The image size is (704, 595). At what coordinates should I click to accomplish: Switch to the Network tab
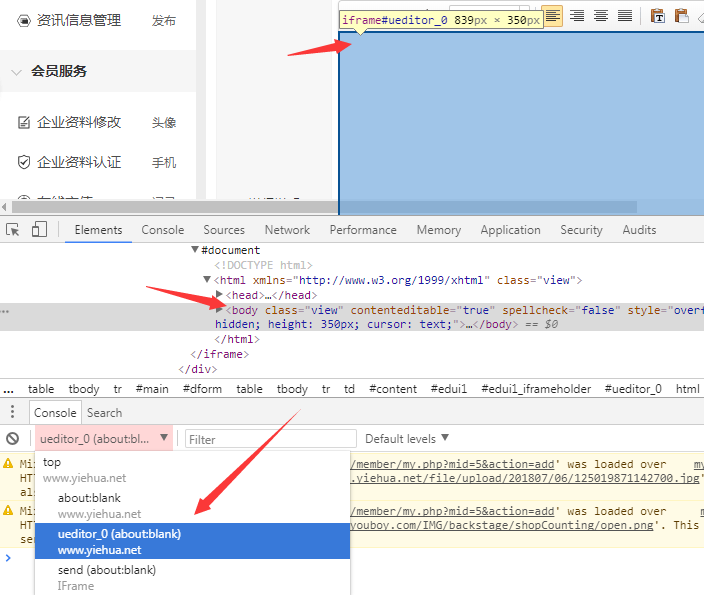[287, 230]
